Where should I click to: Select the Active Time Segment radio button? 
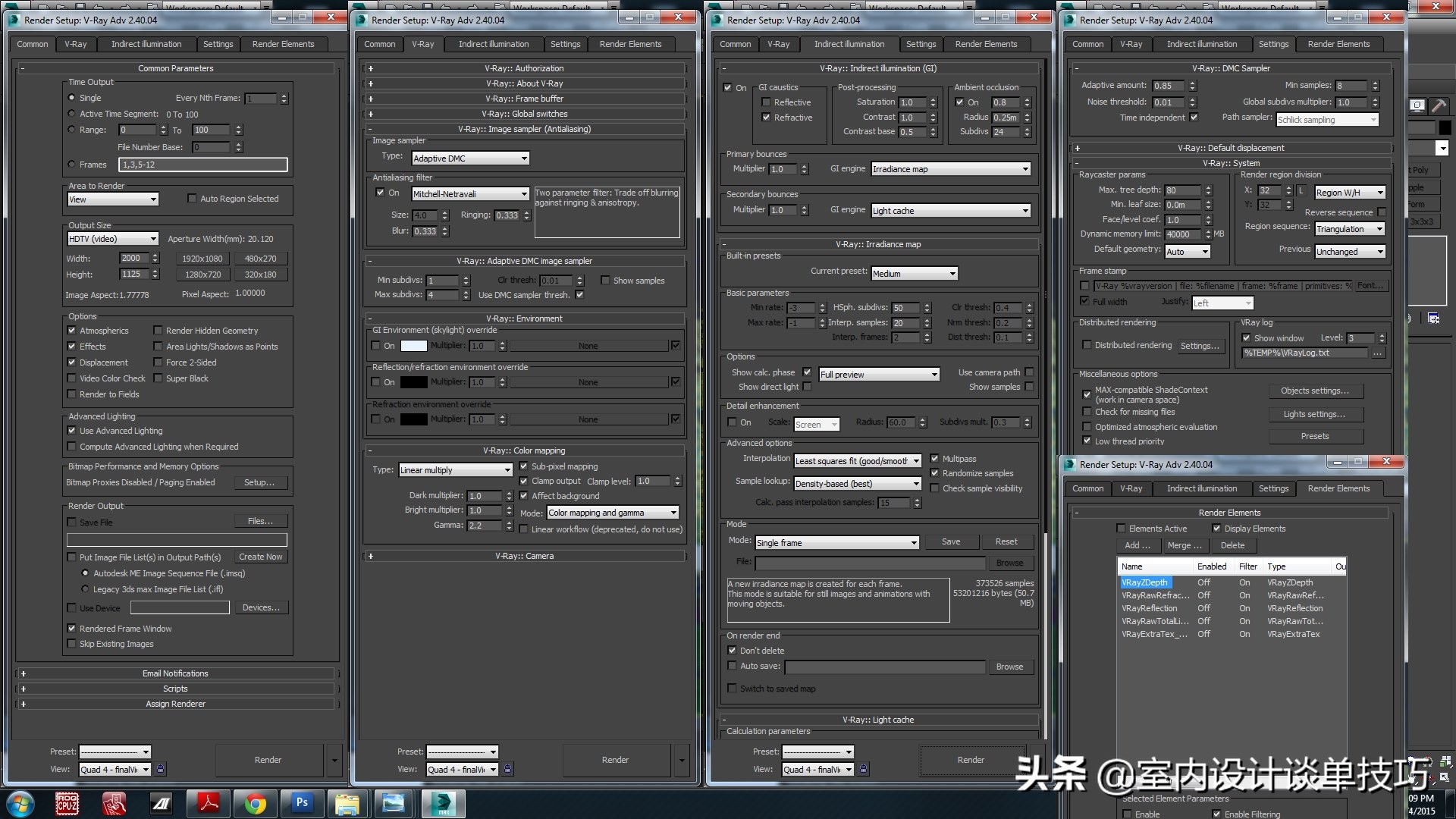tap(72, 114)
